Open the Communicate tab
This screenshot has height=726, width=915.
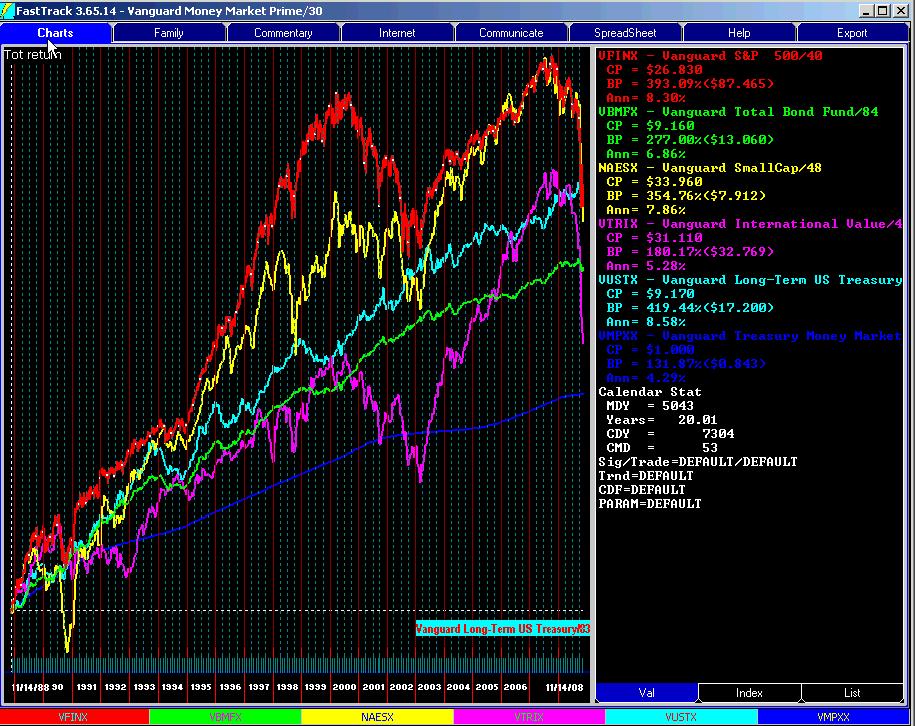[x=511, y=33]
